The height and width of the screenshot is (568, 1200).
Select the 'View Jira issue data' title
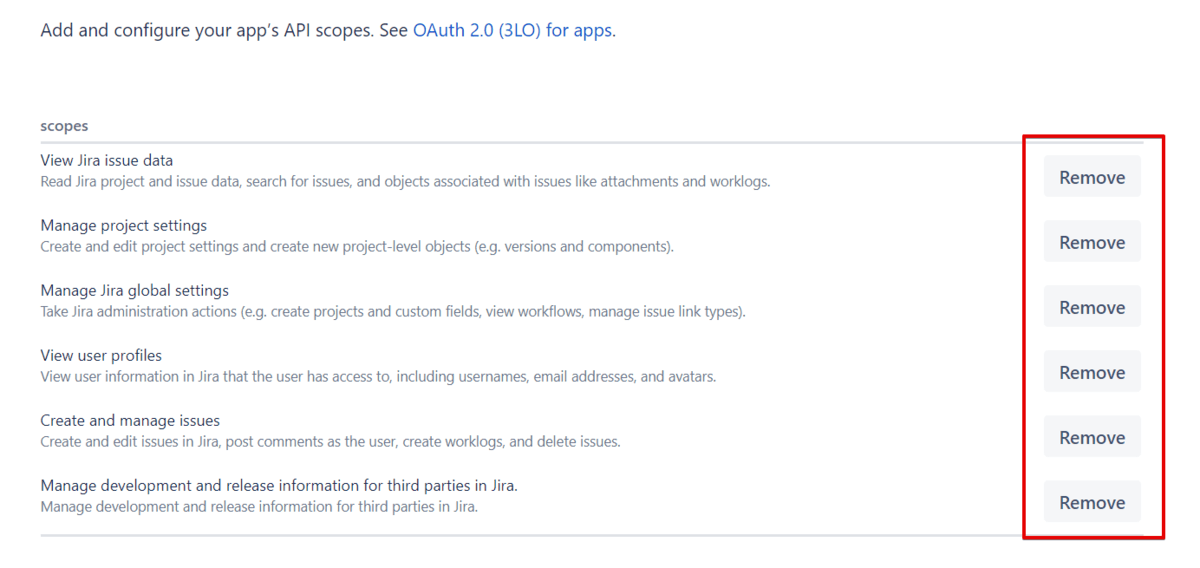coord(107,160)
